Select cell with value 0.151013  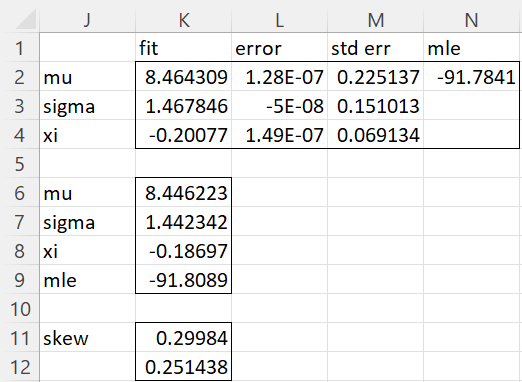pos(376,105)
